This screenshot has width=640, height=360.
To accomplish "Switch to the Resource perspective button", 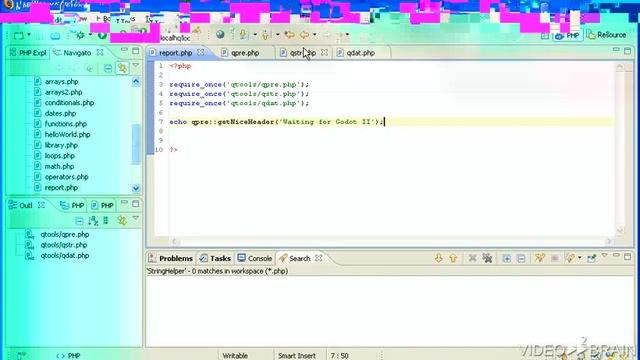I will pos(607,35).
